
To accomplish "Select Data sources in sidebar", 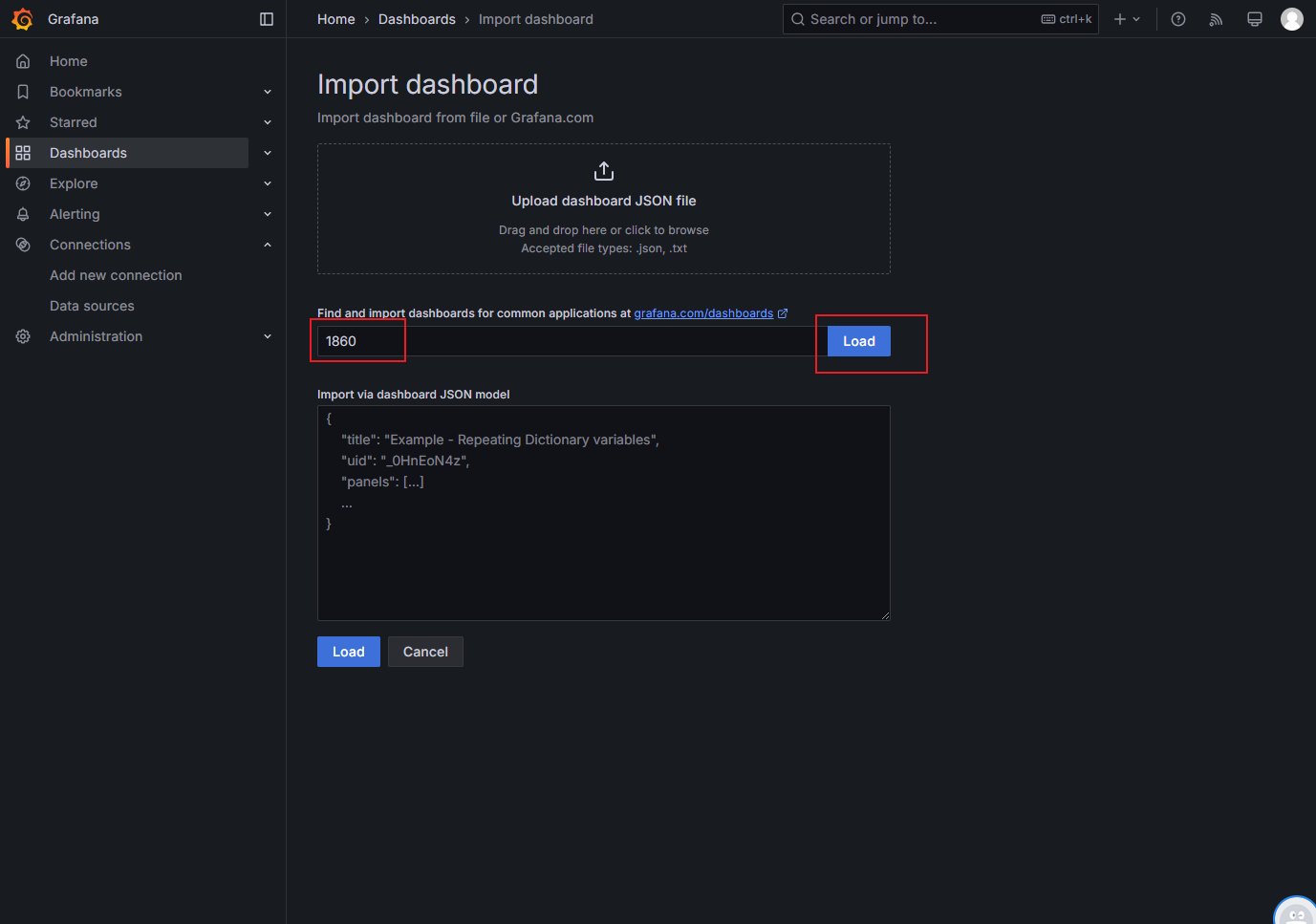I will [x=92, y=306].
